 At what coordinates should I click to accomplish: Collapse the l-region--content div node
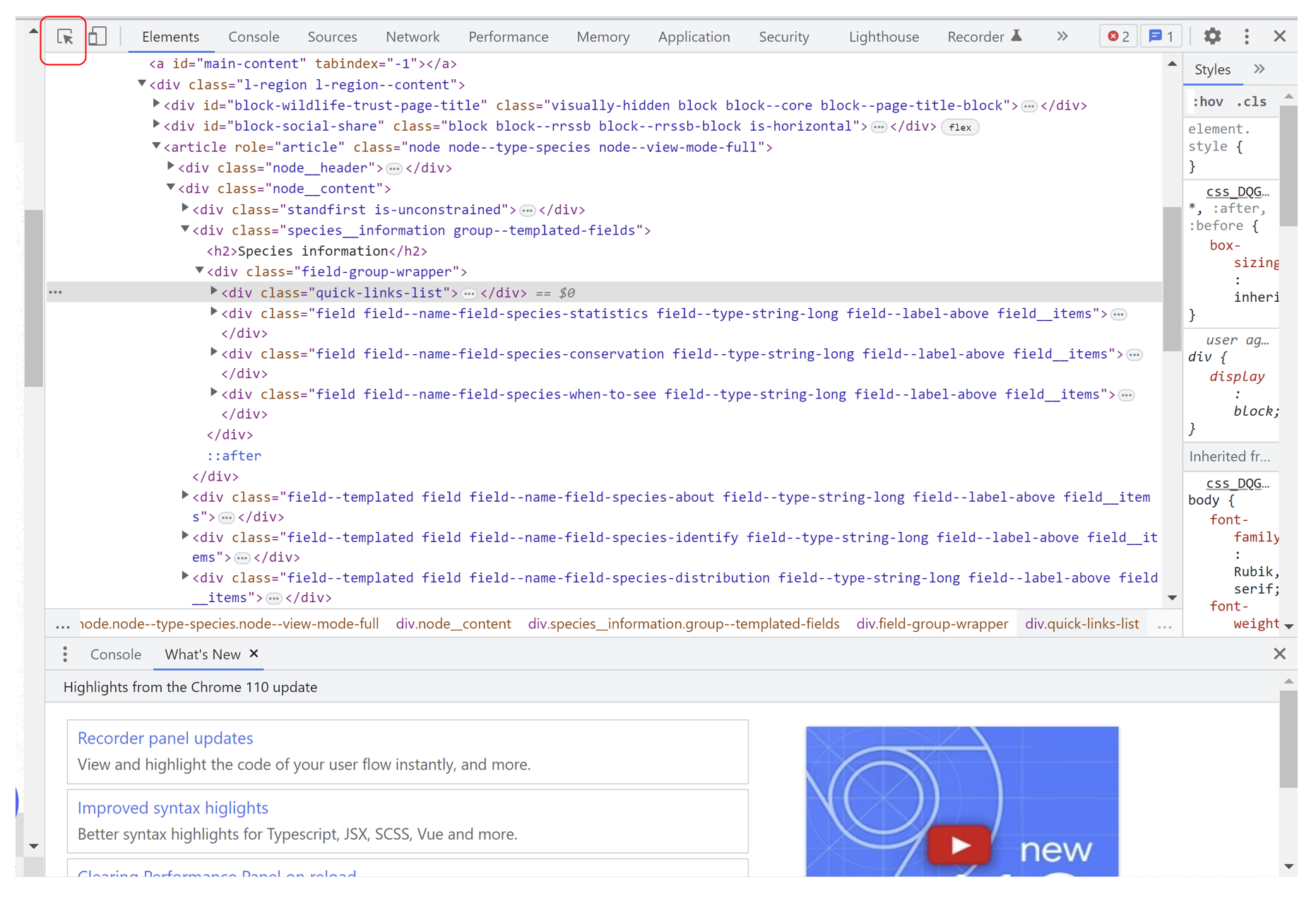(x=141, y=84)
